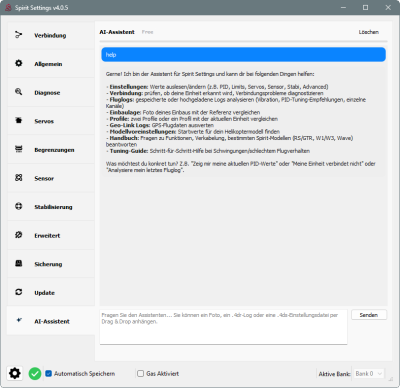Select the Erweitert tab label
This screenshot has height=388, width=400.
point(47,236)
